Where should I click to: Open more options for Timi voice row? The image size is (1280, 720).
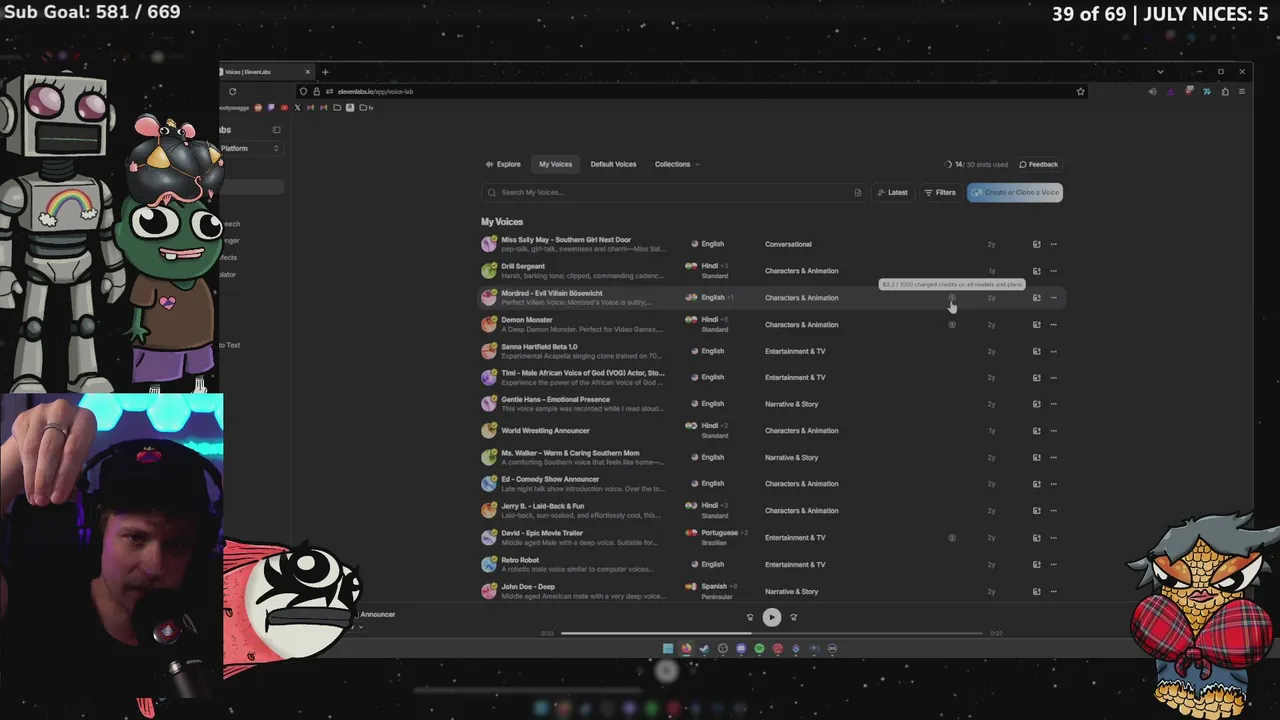click(x=1053, y=377)
